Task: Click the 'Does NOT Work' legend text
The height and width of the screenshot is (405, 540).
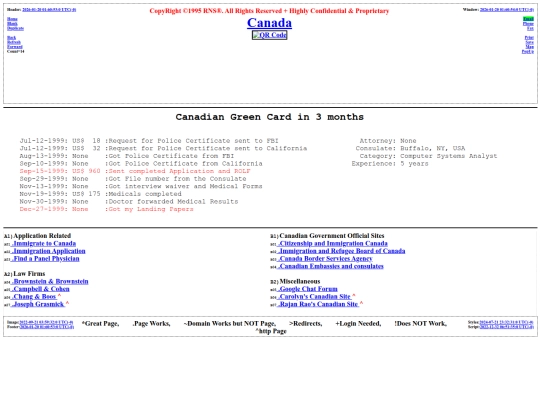Action: [x=420, y=323]
